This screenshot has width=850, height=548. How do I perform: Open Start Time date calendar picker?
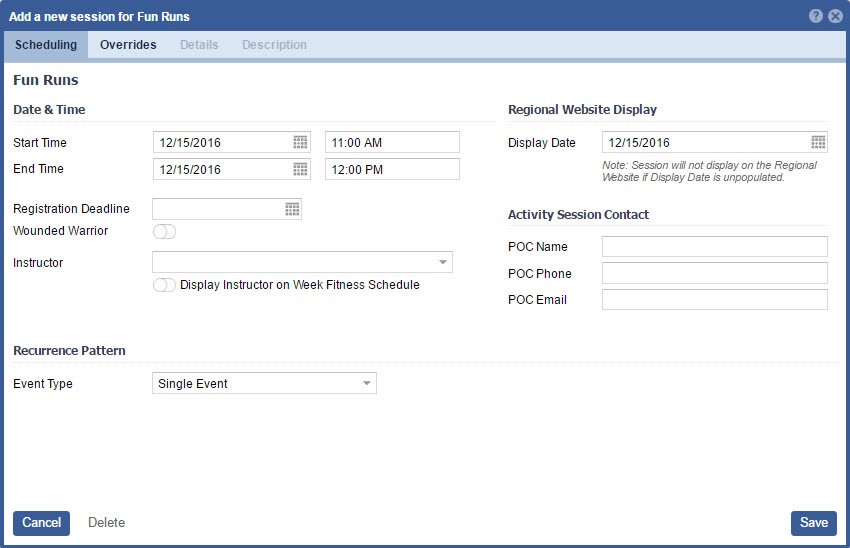click(x=300, y=142)
